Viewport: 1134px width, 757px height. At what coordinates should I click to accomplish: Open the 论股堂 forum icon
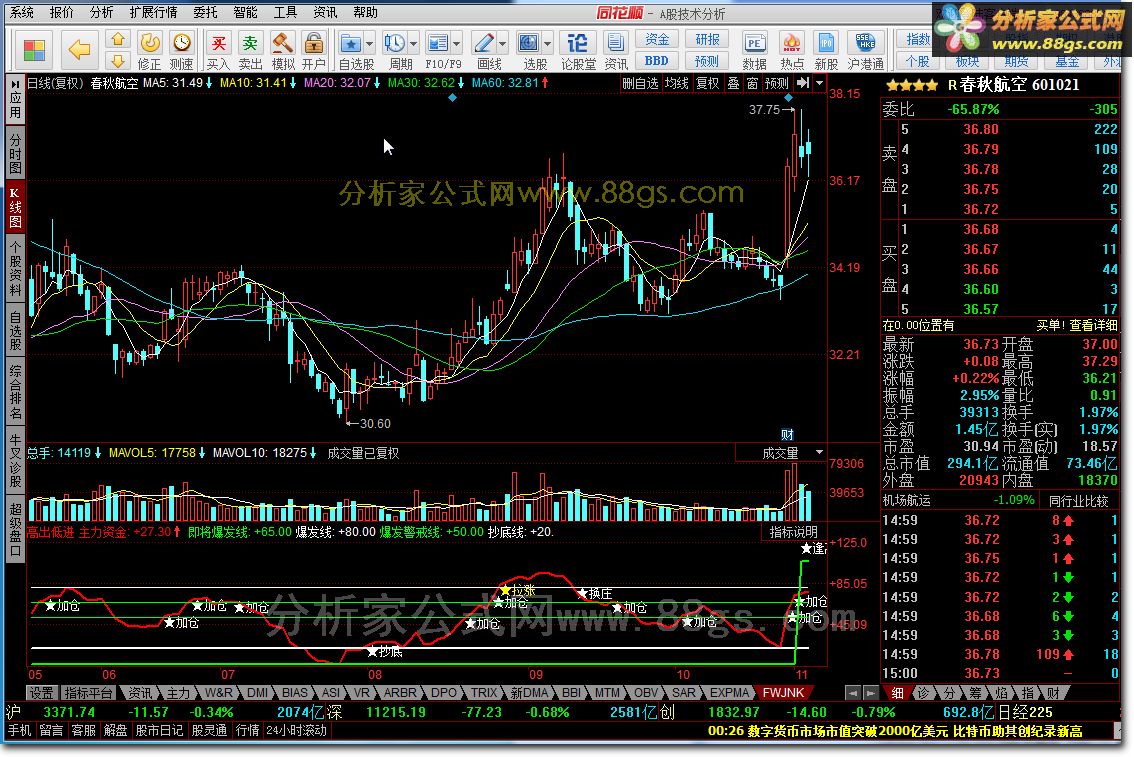pyautogui.click(x=578, y=50)
